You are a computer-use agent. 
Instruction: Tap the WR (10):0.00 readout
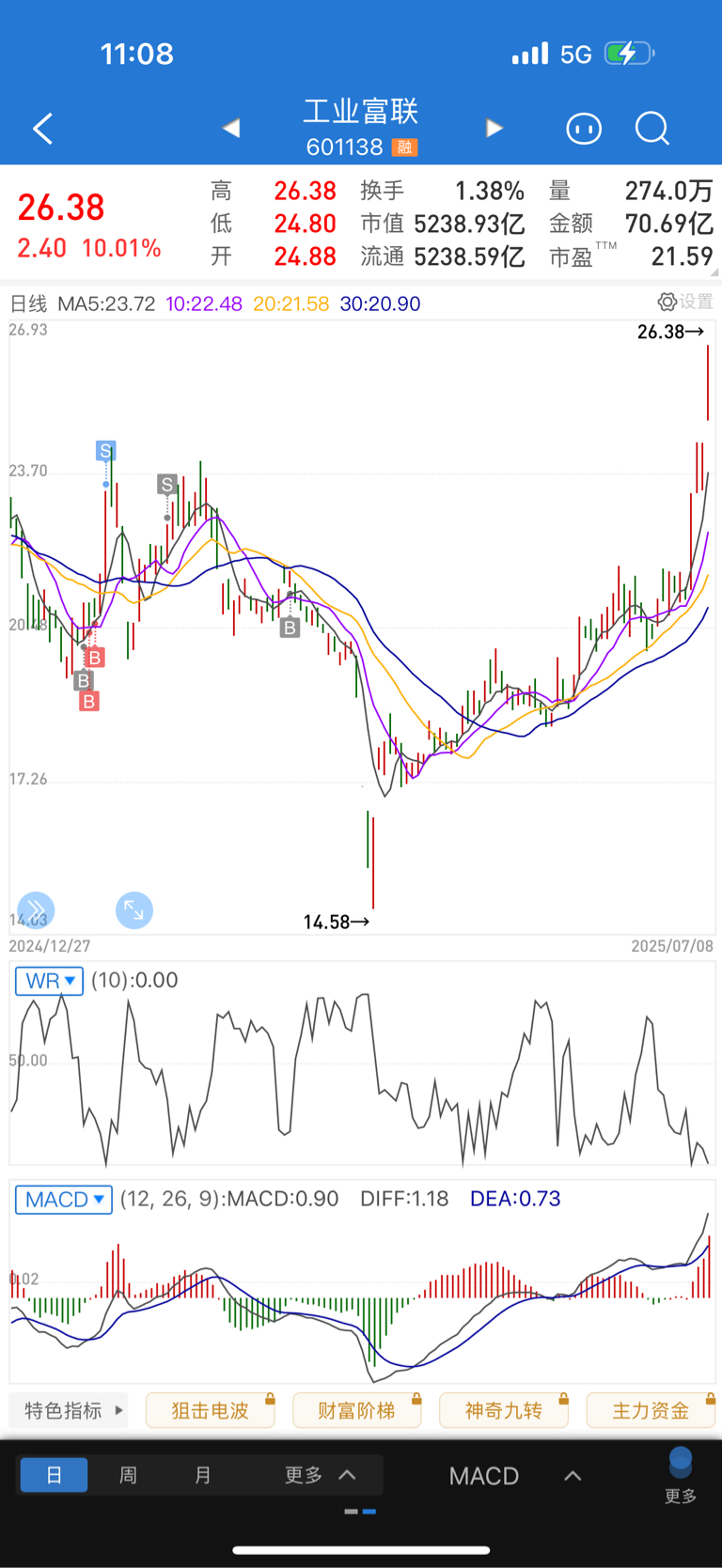point(134,980)
